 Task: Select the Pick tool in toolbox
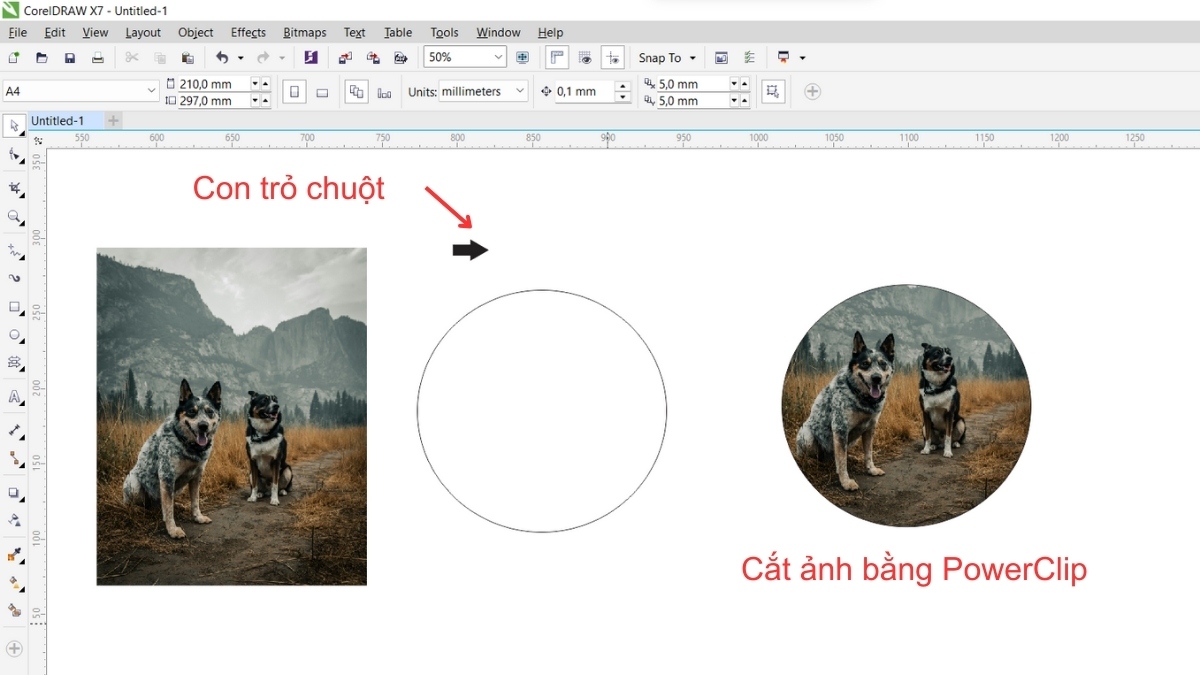click(14, 126)
